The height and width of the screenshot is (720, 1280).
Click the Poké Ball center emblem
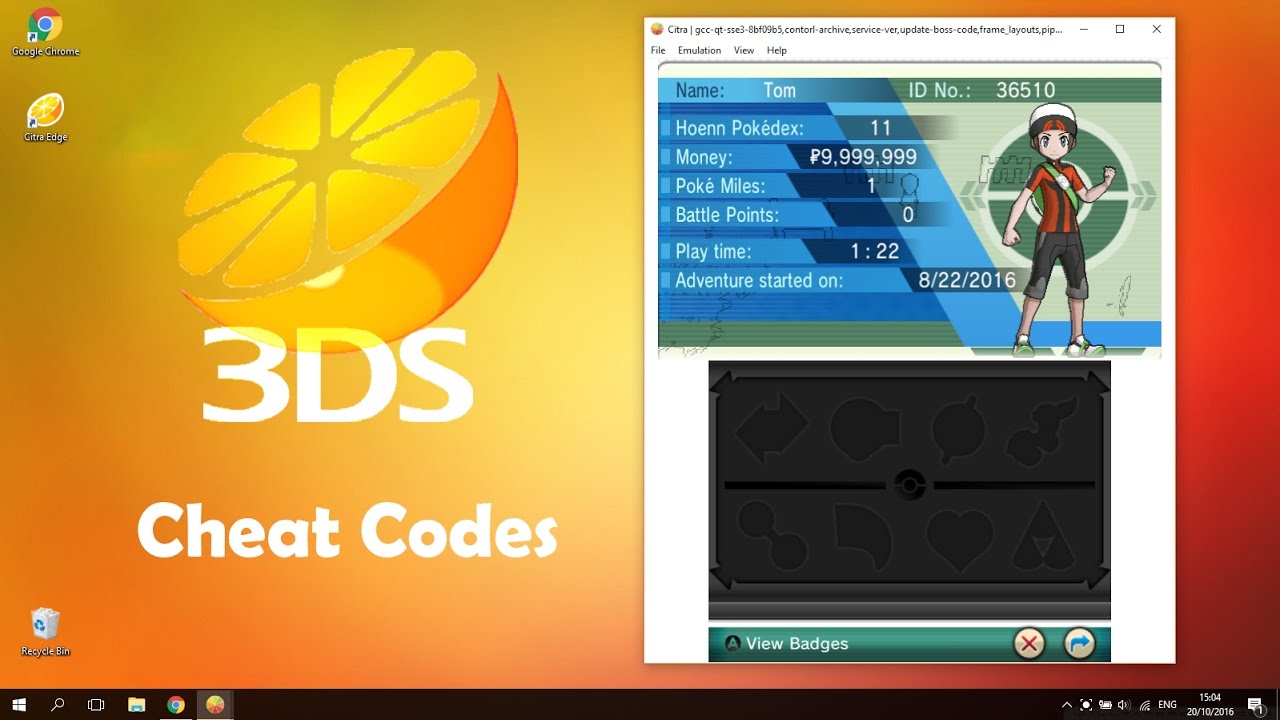(x=909, y=485)
